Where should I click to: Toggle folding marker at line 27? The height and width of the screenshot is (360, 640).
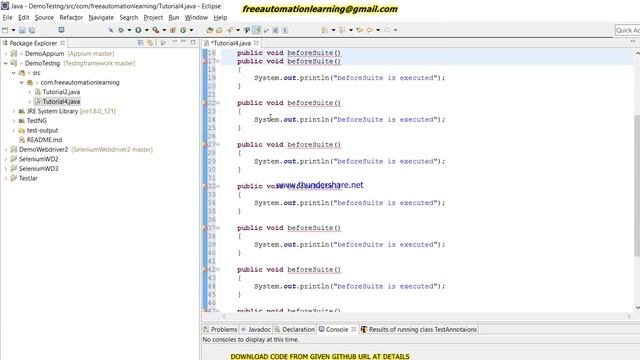click(x=218, y=144)
